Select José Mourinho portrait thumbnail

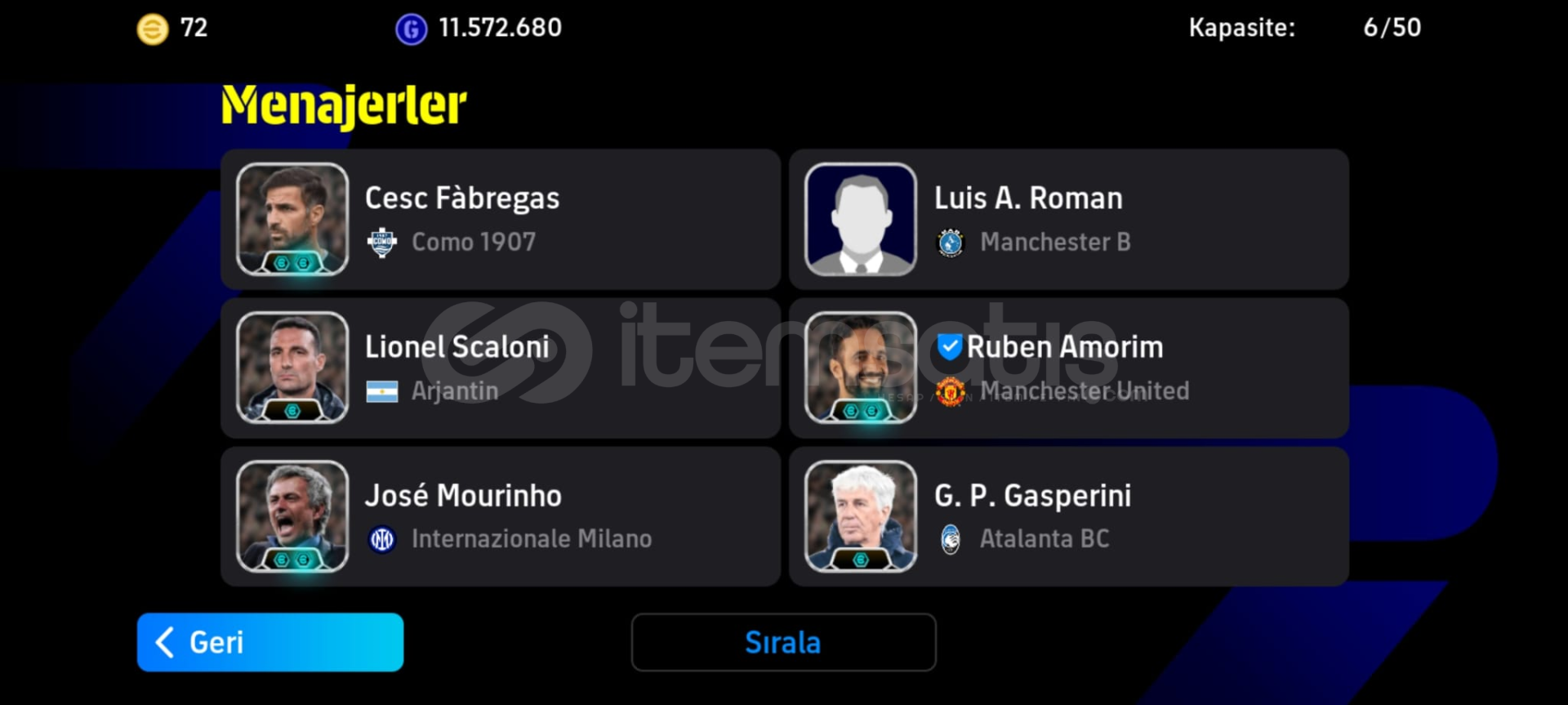coord(292,516)
